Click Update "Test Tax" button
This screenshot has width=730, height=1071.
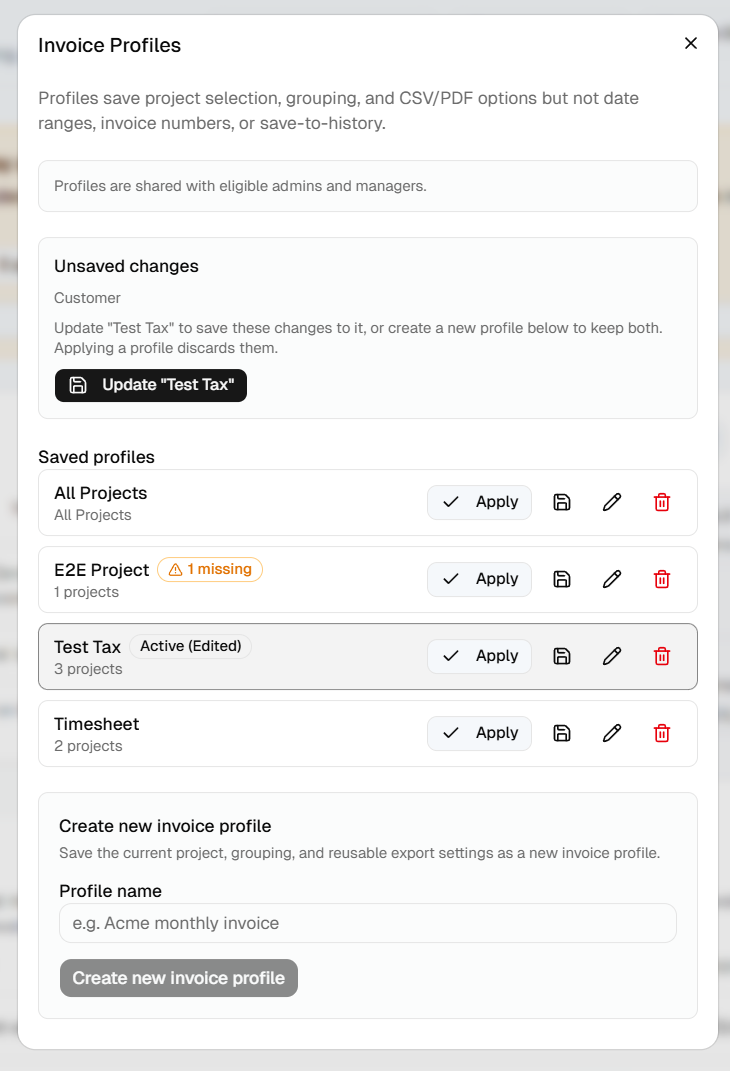tap(151, 385)
